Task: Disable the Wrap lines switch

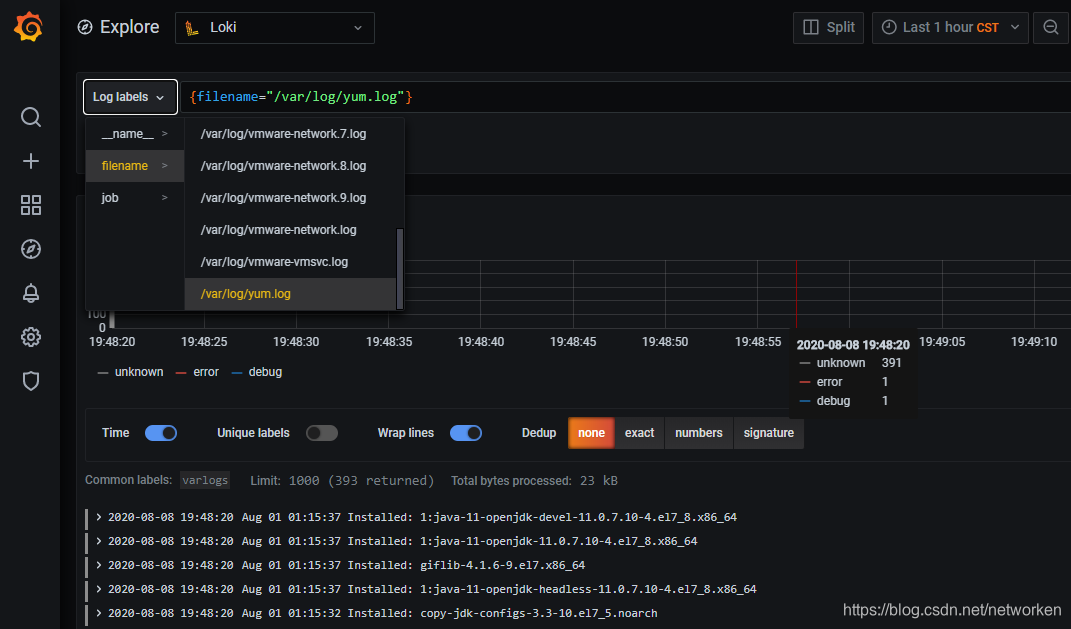Action: coord(466,433)
